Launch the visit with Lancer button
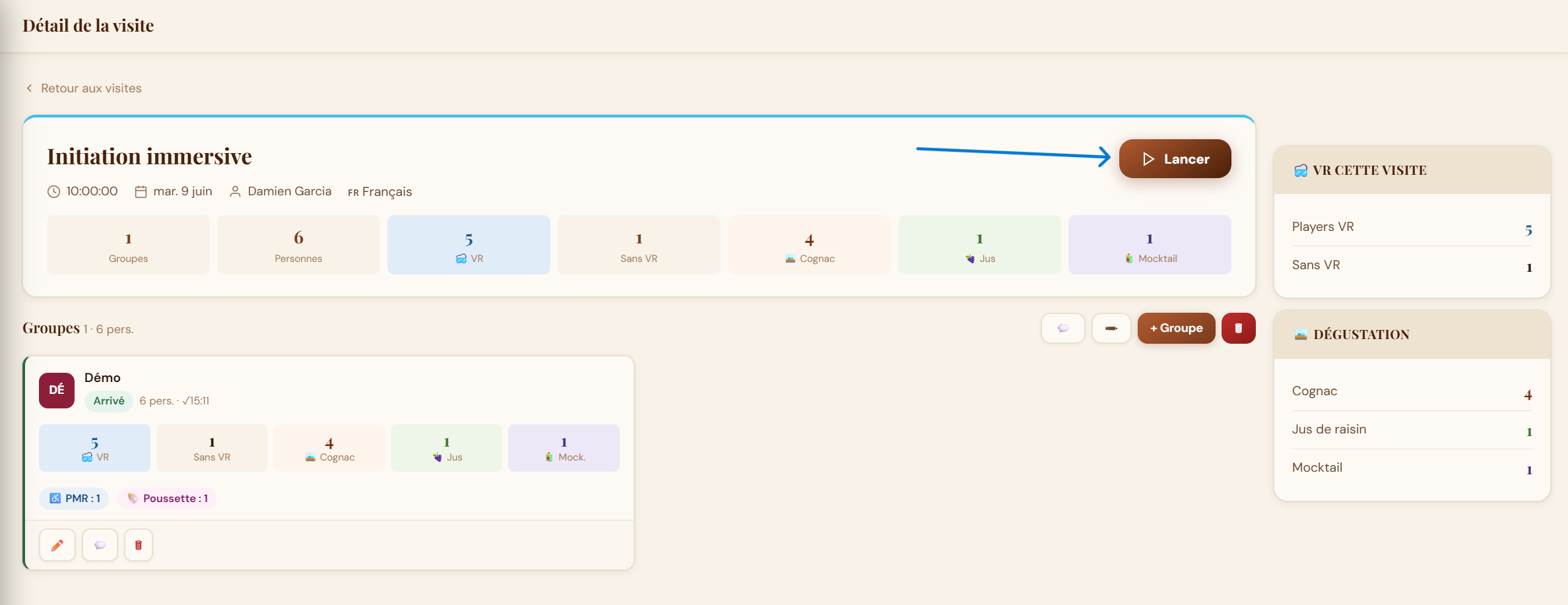This screenshot has height=605, width=1568. pyautogui.click(x=1175, y=159)
